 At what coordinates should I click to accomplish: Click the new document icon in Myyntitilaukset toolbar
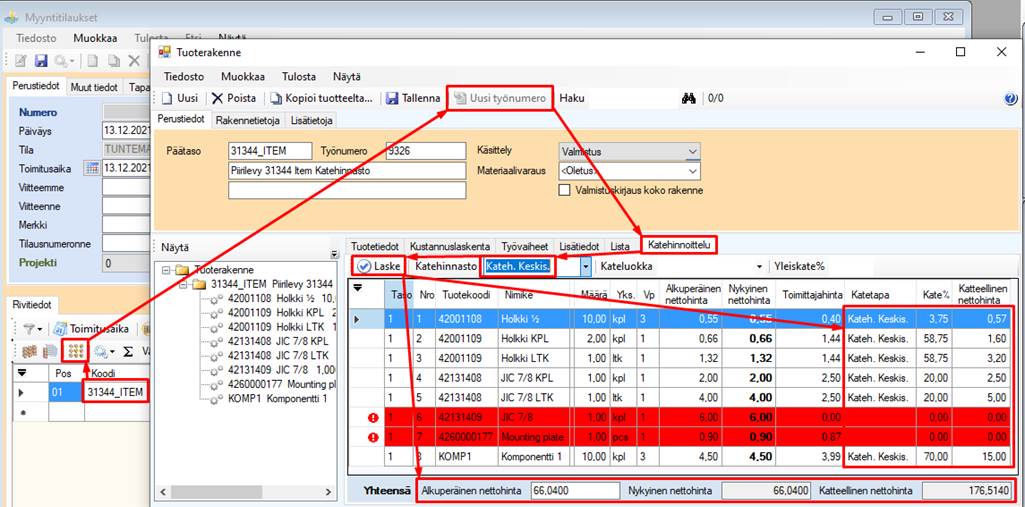point(93,61)
